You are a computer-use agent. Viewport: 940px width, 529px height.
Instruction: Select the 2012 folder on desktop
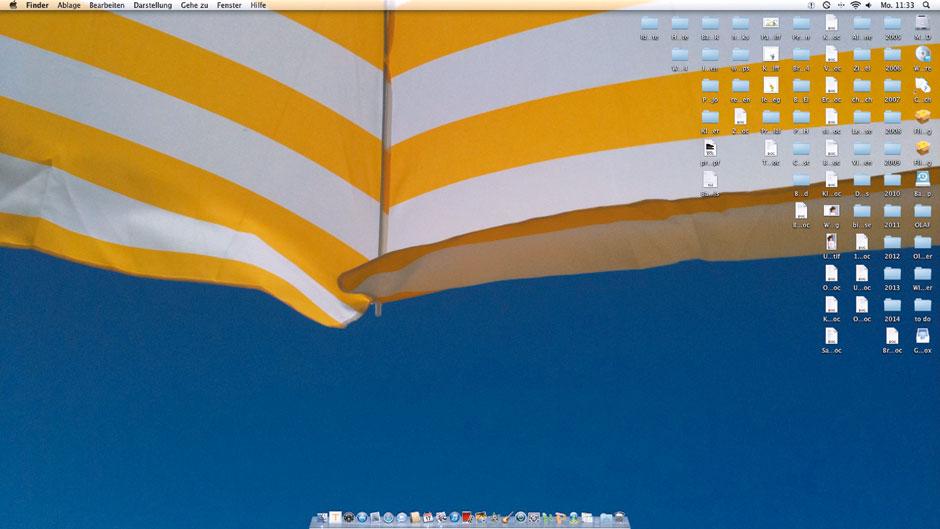tap(893, 247)
